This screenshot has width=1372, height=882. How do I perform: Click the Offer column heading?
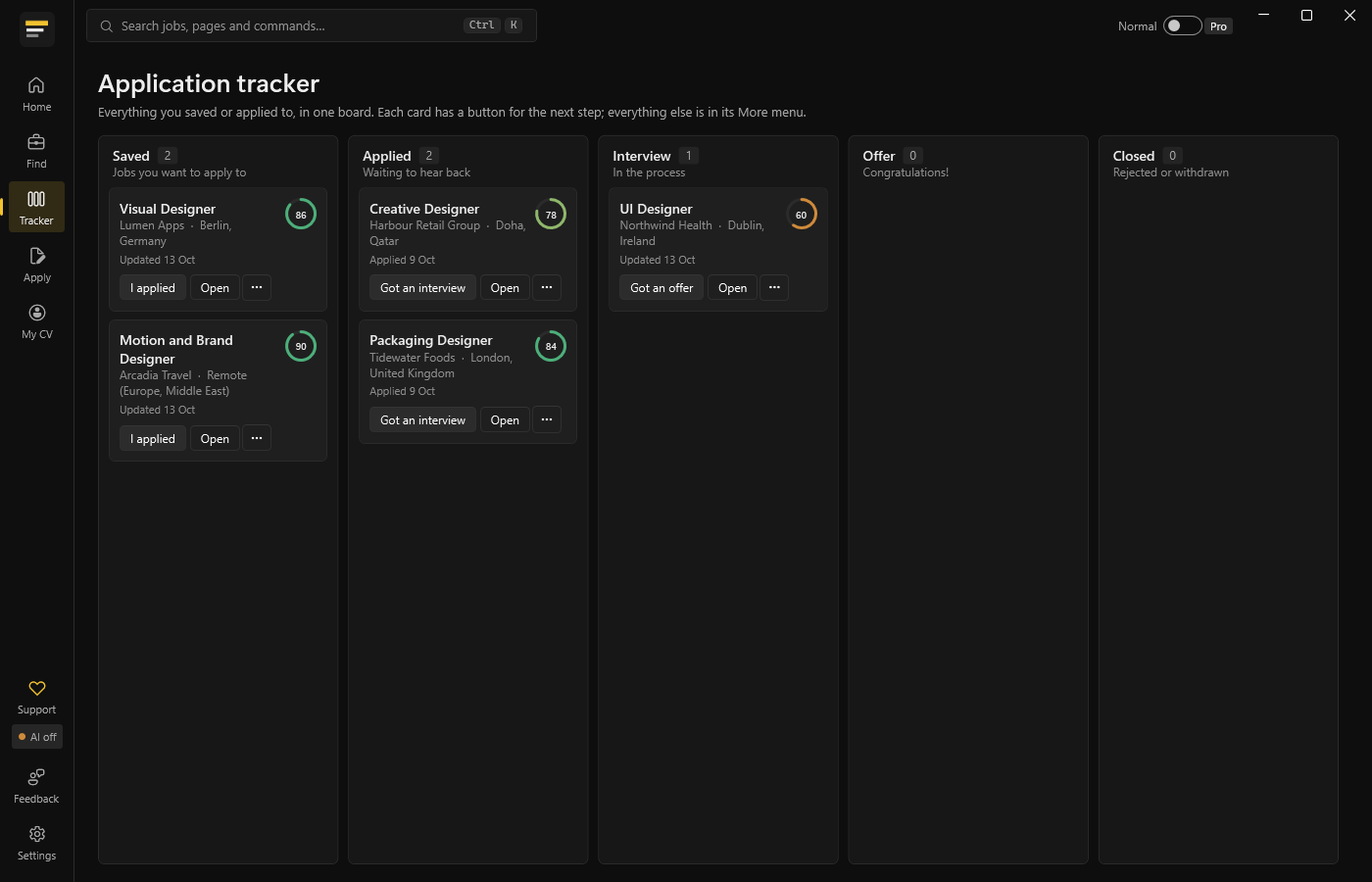click(x=879, y=156)
